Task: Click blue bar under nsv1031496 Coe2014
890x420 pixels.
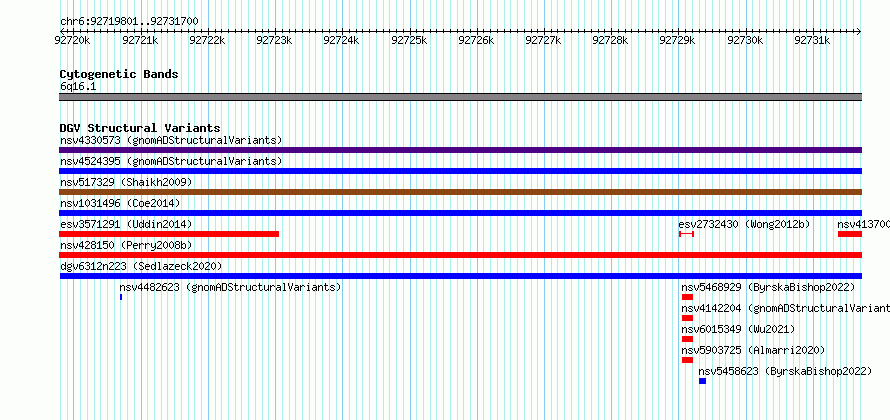Action: [460, 213]
